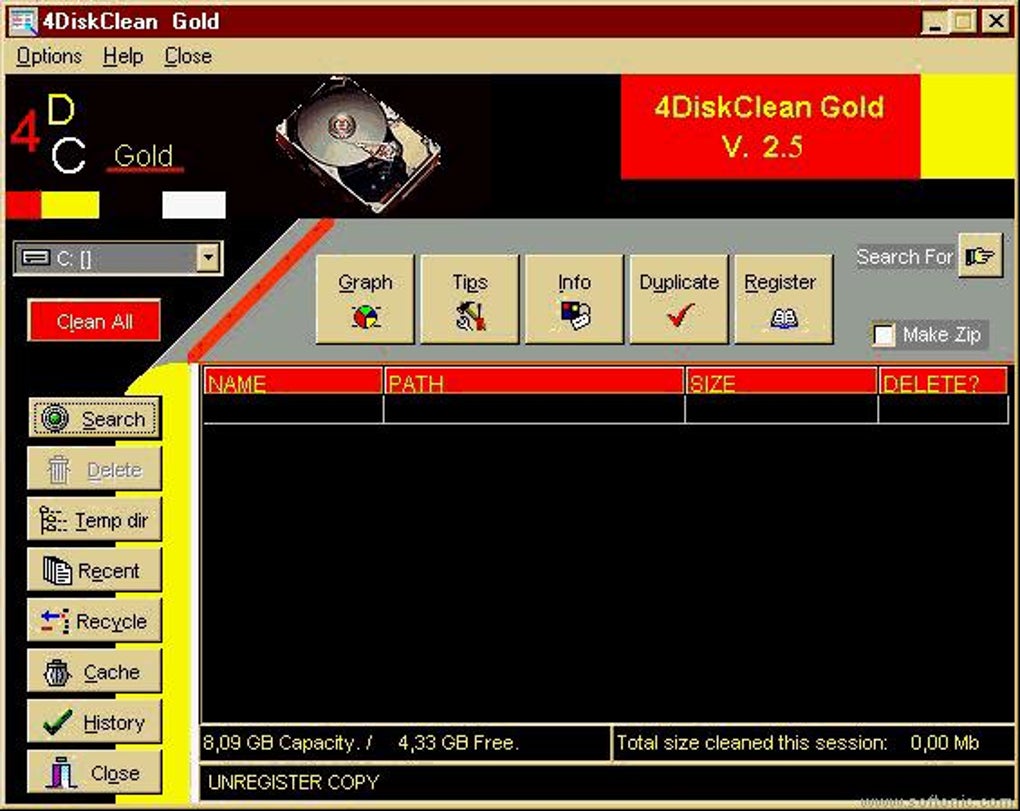Click the red Clean All button
This screenshot has width=1020, height=811.
point(94,321)
